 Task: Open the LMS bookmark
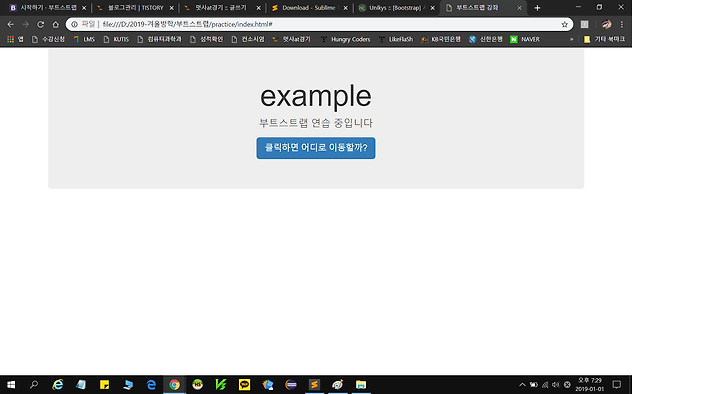pos(84,39)
